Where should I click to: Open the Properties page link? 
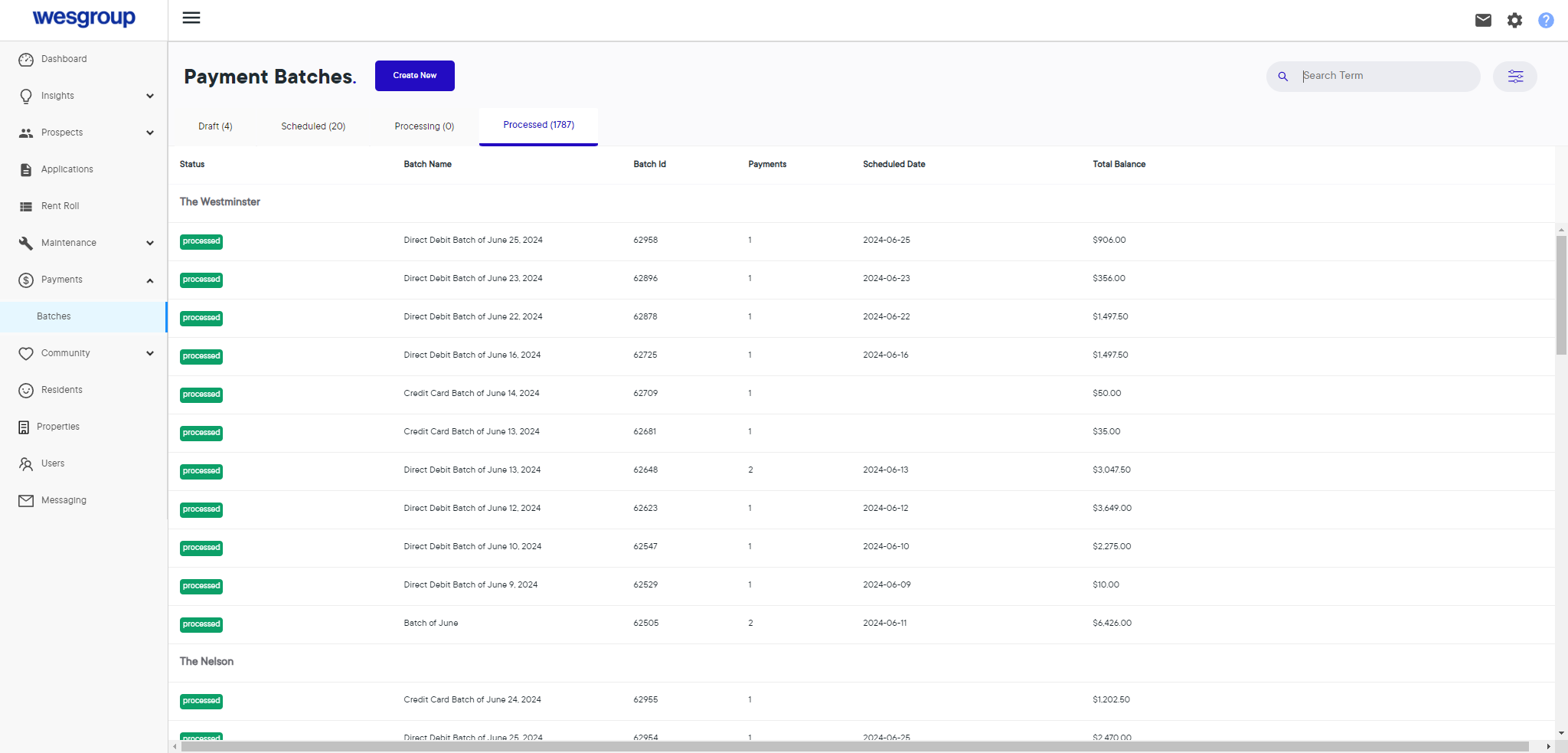click(58, 427)
